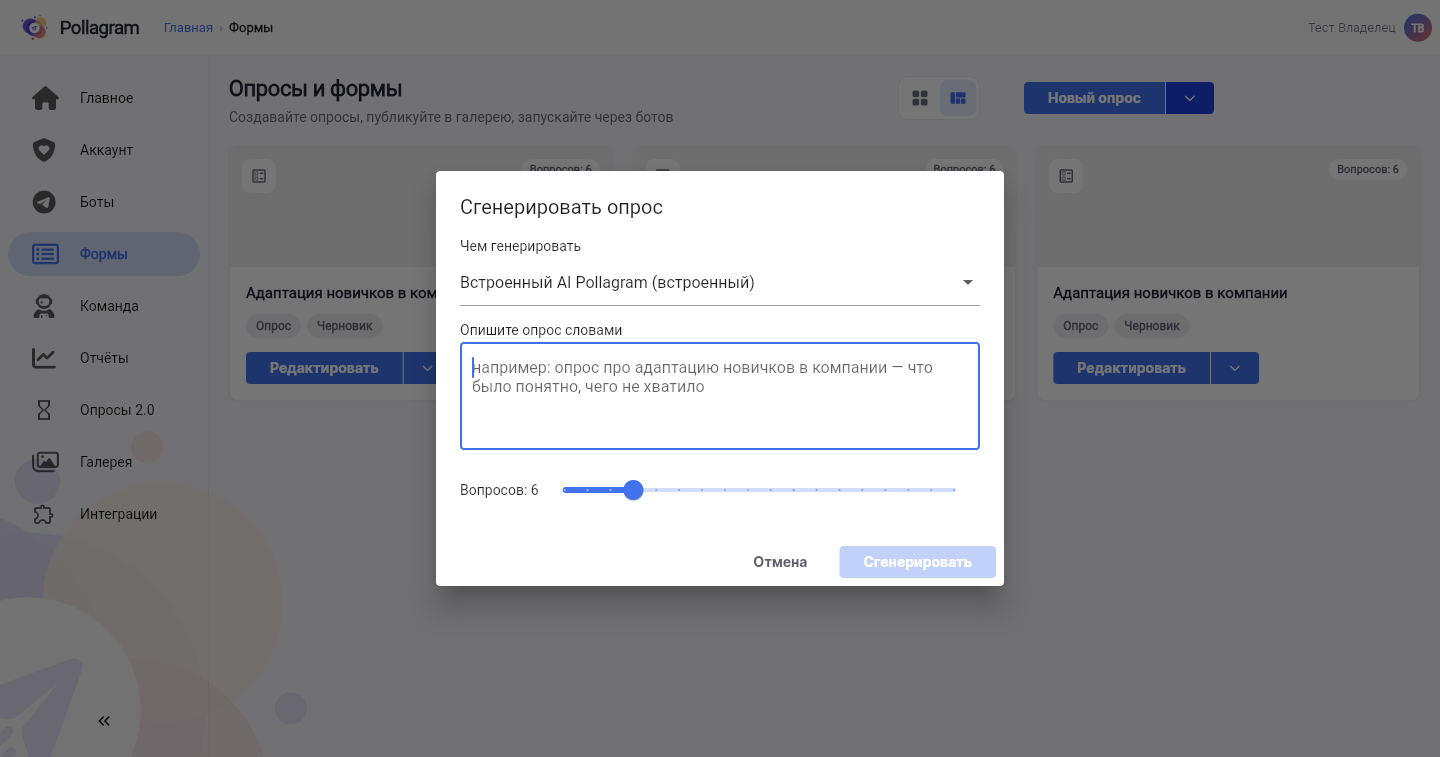Click Опрос tag on right card
The height and width of the screenshot is (757, 1440).
[1080, 326]
